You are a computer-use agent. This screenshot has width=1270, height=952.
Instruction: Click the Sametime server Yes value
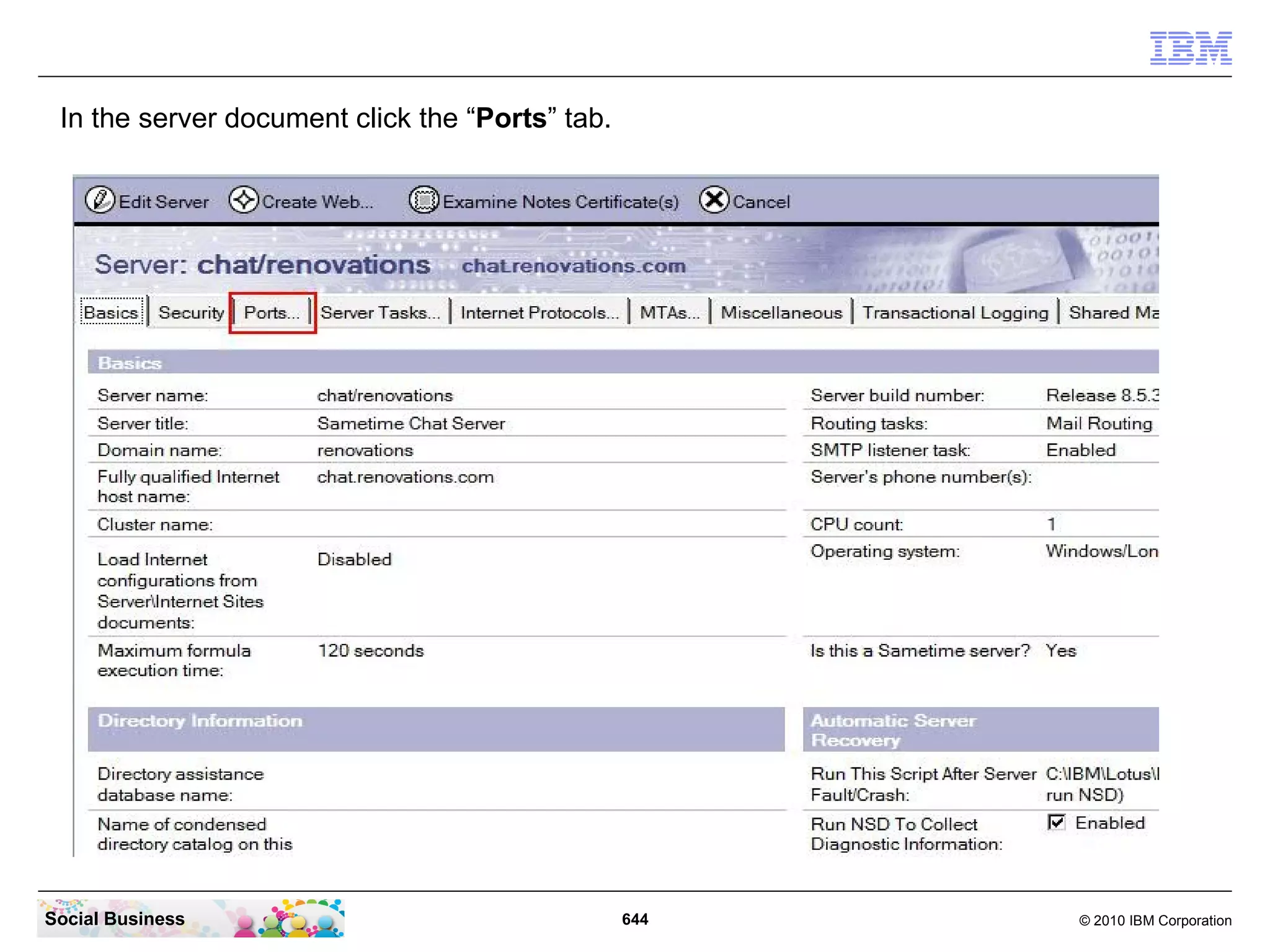1061,650
